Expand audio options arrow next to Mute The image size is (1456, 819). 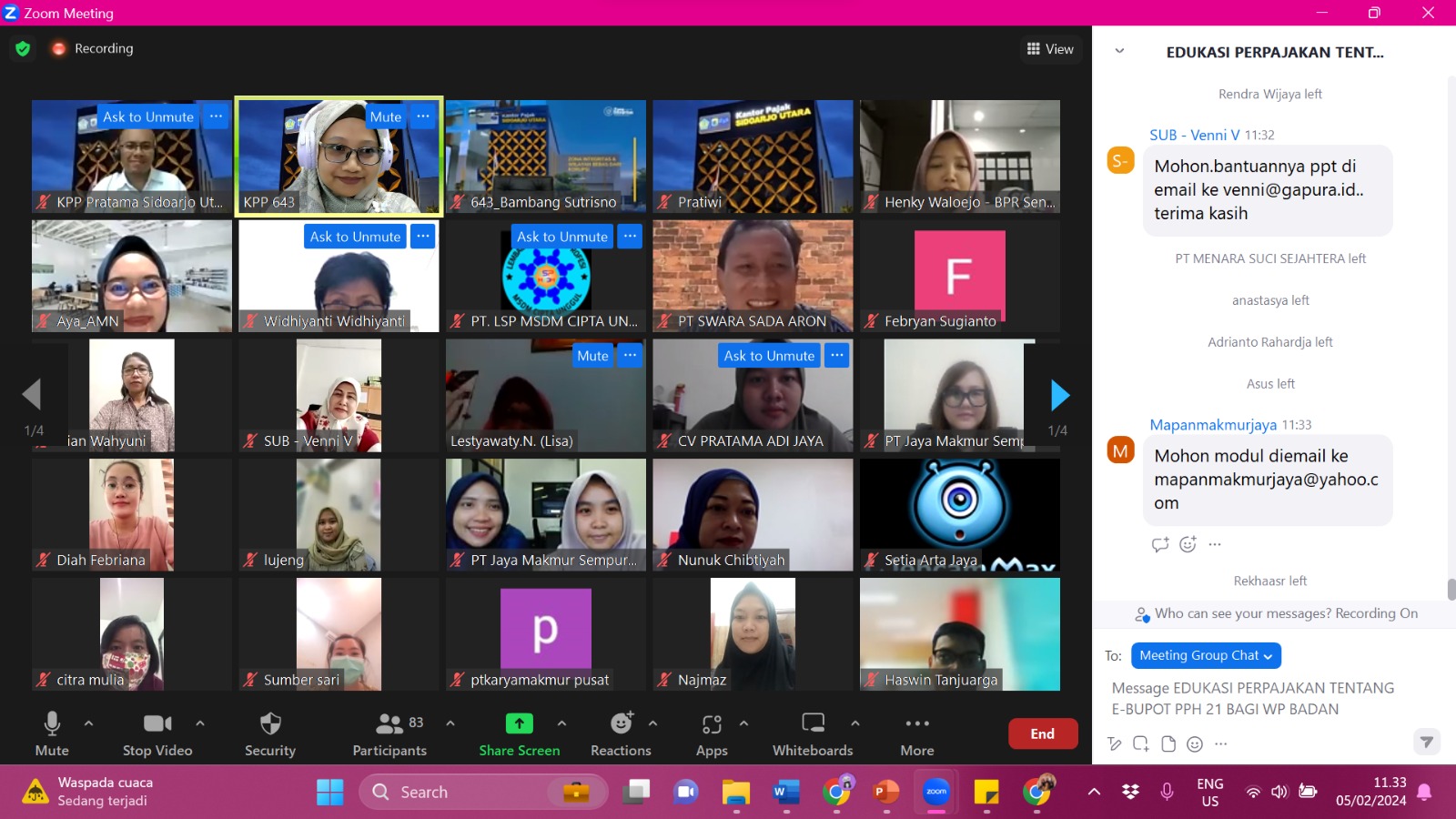(x=88, y=723)
